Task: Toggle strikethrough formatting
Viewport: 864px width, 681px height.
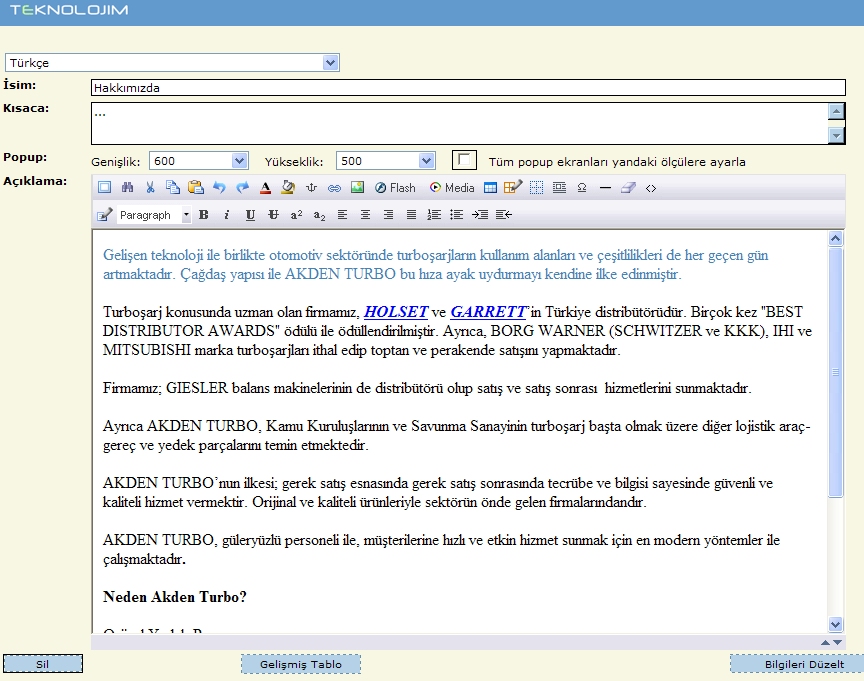Action: point(273,215)
